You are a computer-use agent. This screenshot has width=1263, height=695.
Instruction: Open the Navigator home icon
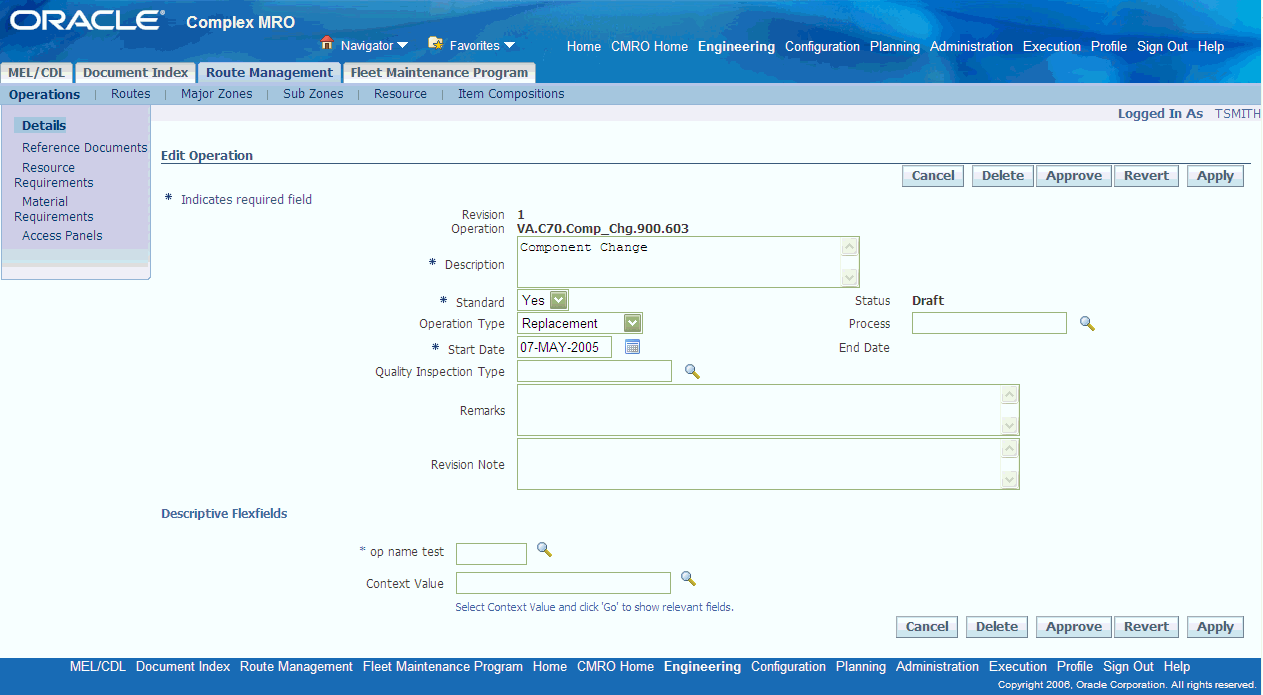coord(326,44)
